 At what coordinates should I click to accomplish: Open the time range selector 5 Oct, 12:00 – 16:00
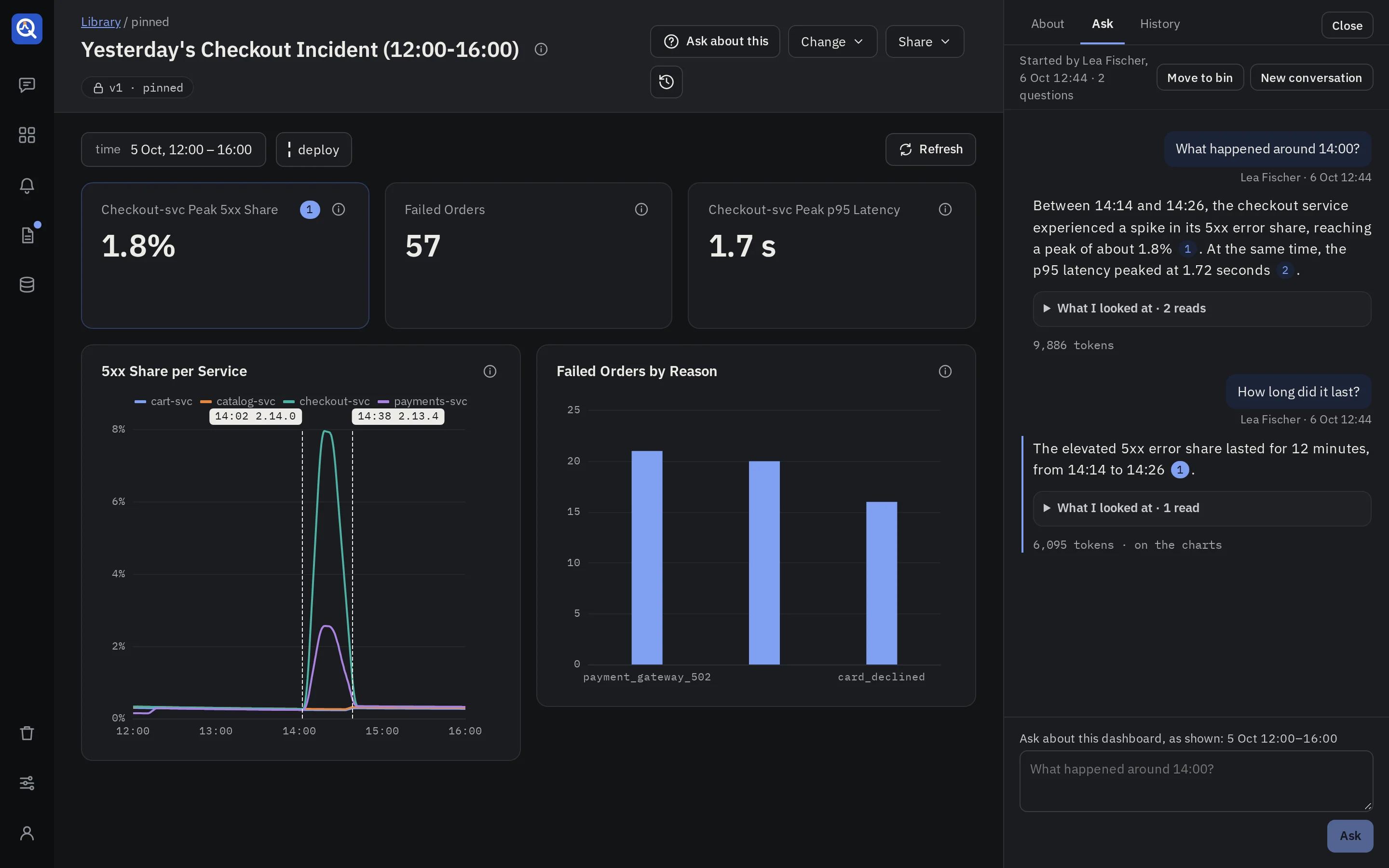[173, 150]
